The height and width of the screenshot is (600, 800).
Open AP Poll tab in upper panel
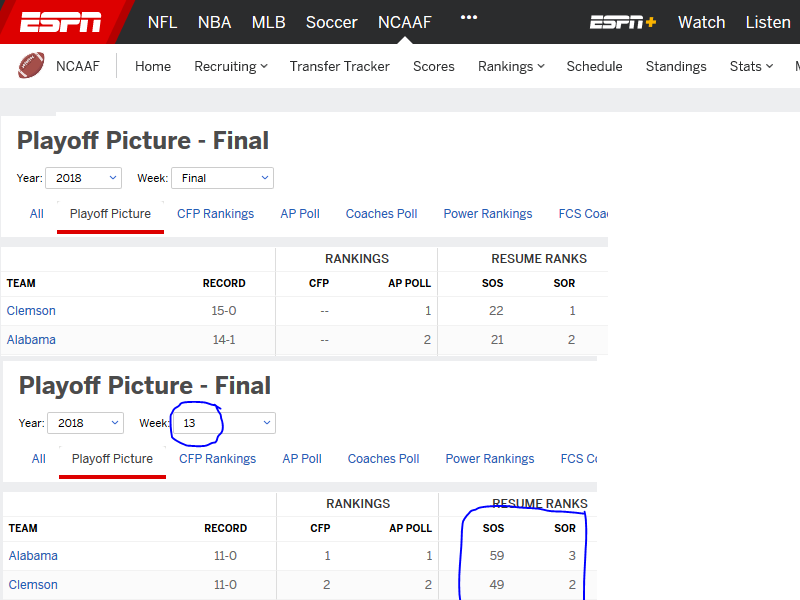coord(300,214)
